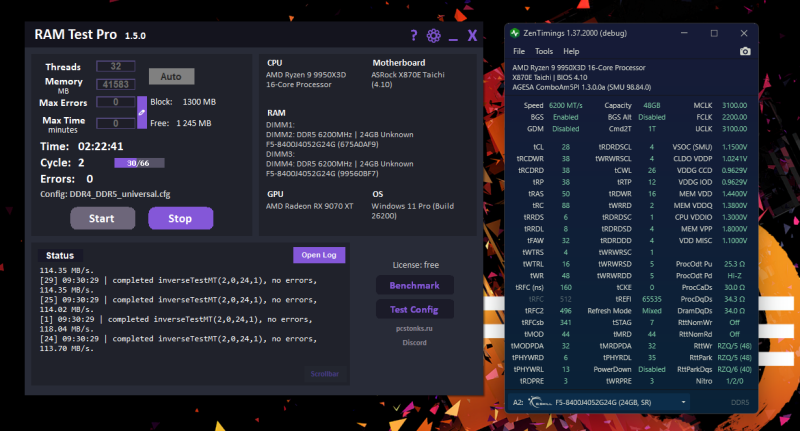Click the tRFC (ns) value 160

(x=566, y=288)
